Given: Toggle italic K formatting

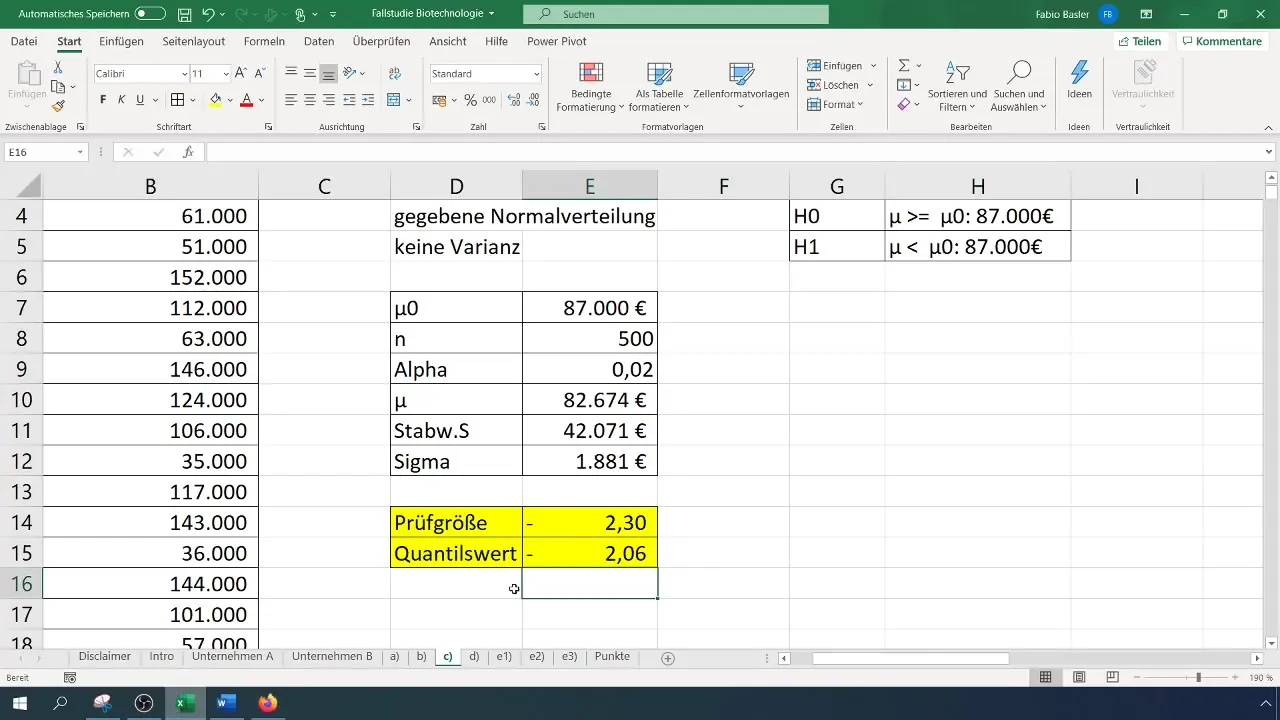Looking at the screenshot, I should [121, 100].
